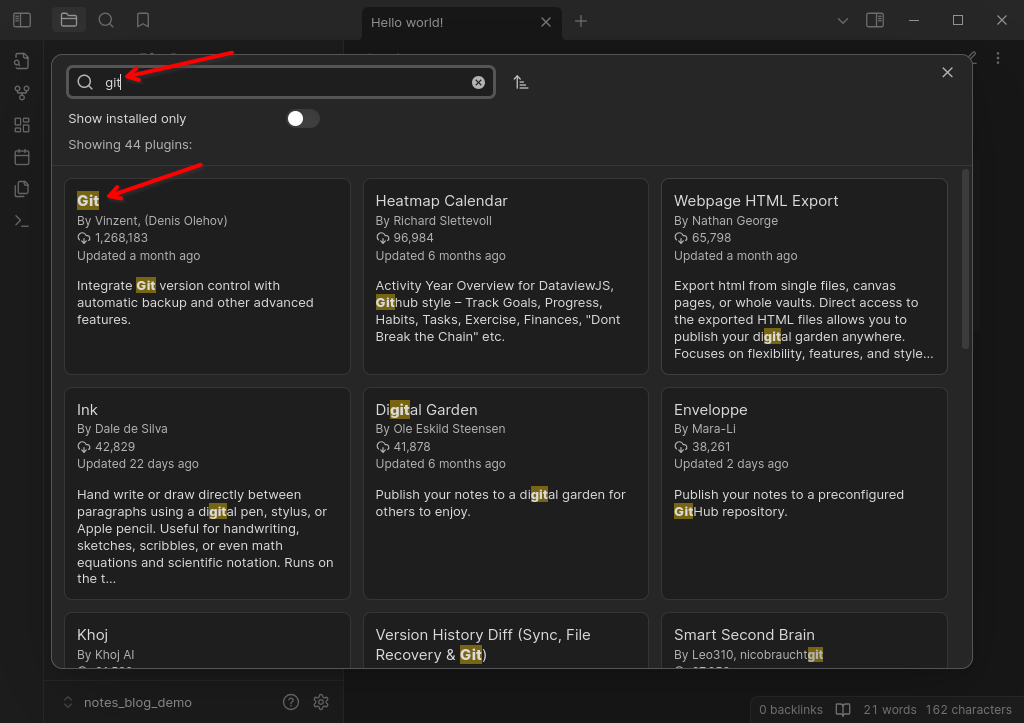Image resolution: width=1024 pixels, height=723 pixels.
Task: Toggle reading view book icon
Action: [843, 709]
